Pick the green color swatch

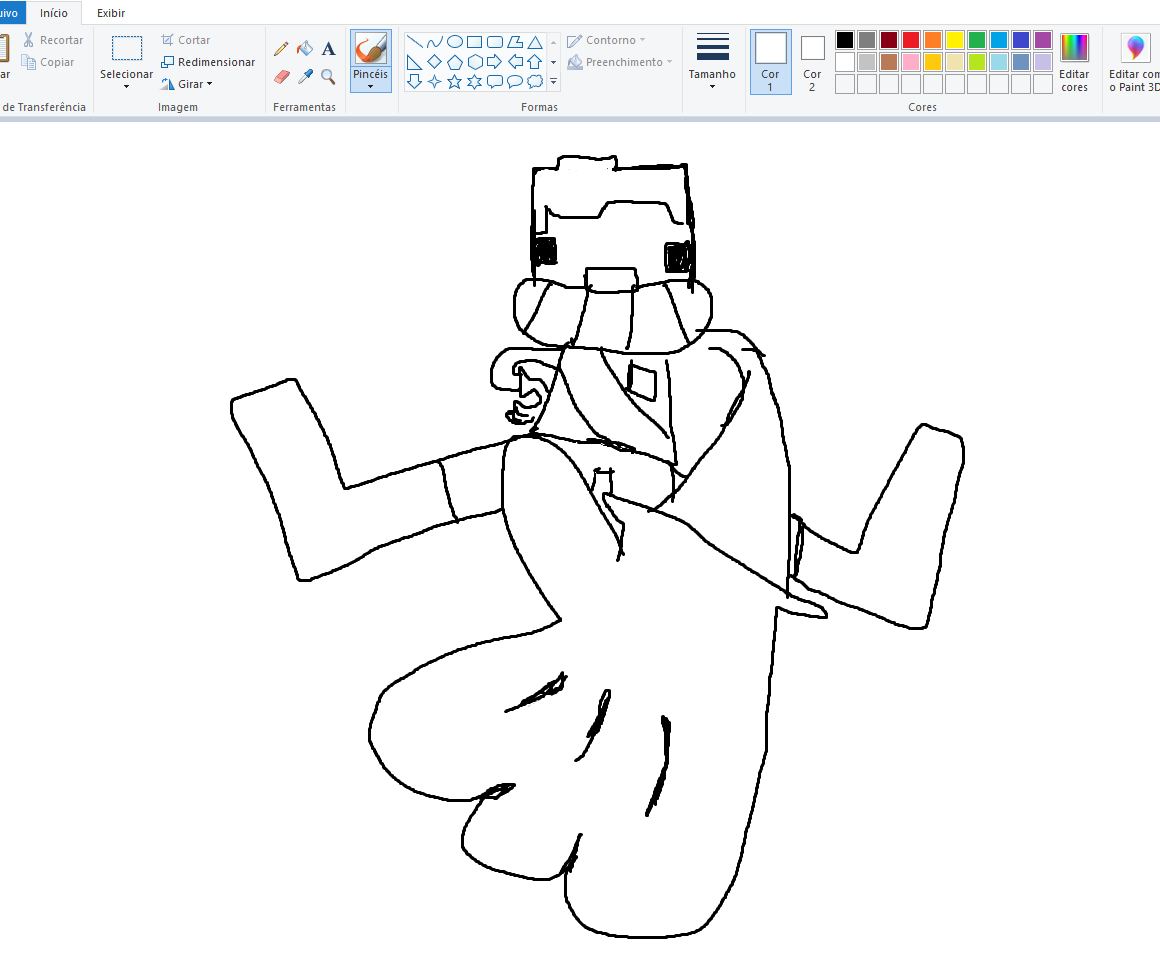click(977, 40)
